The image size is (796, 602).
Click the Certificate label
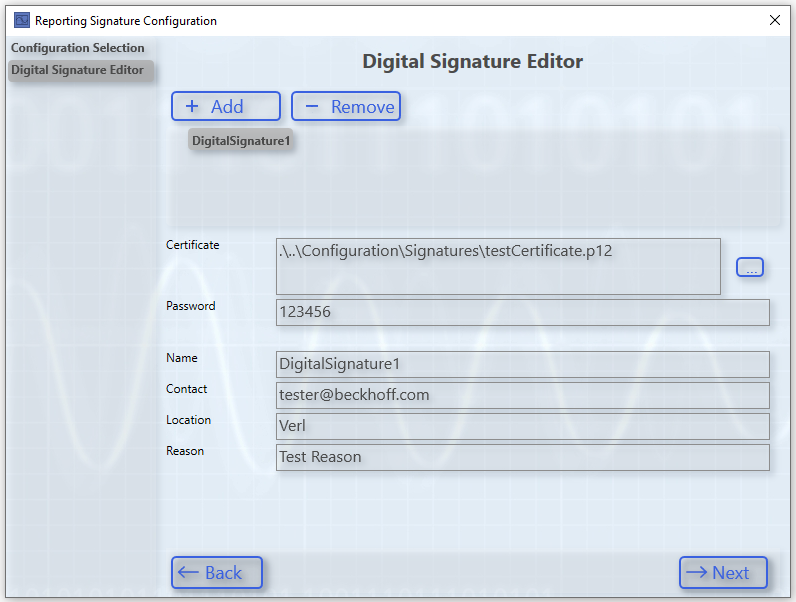pyautogui.click(x=192, y=245)
